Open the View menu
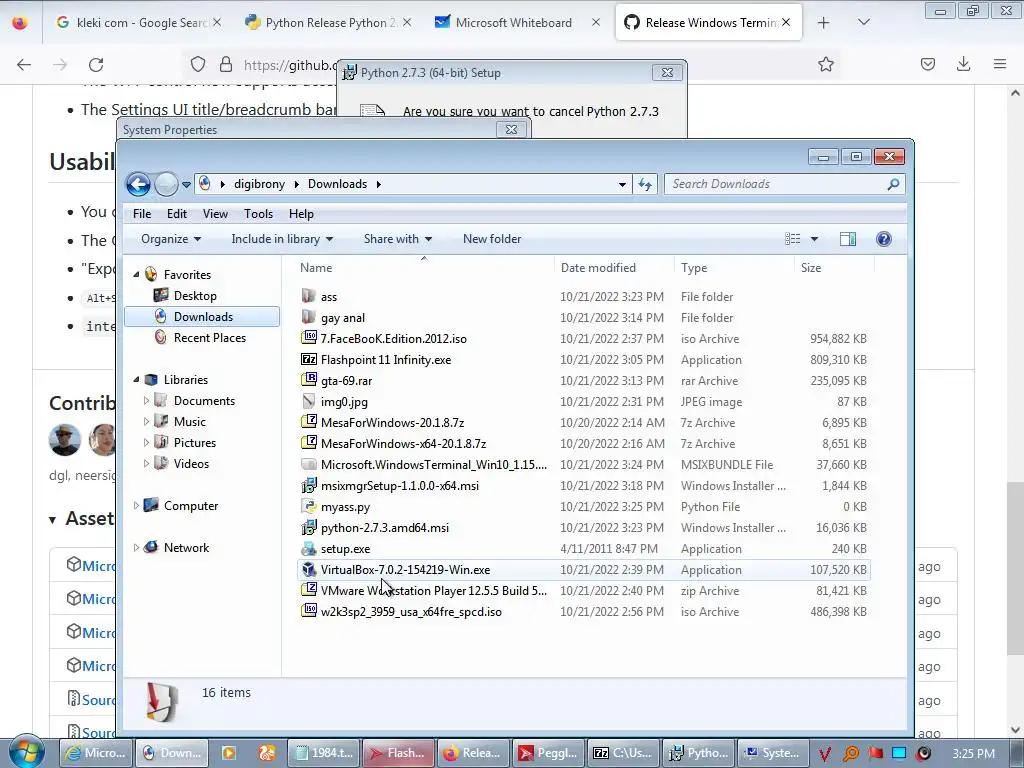 pyautogui.click(x=215, y=214)
